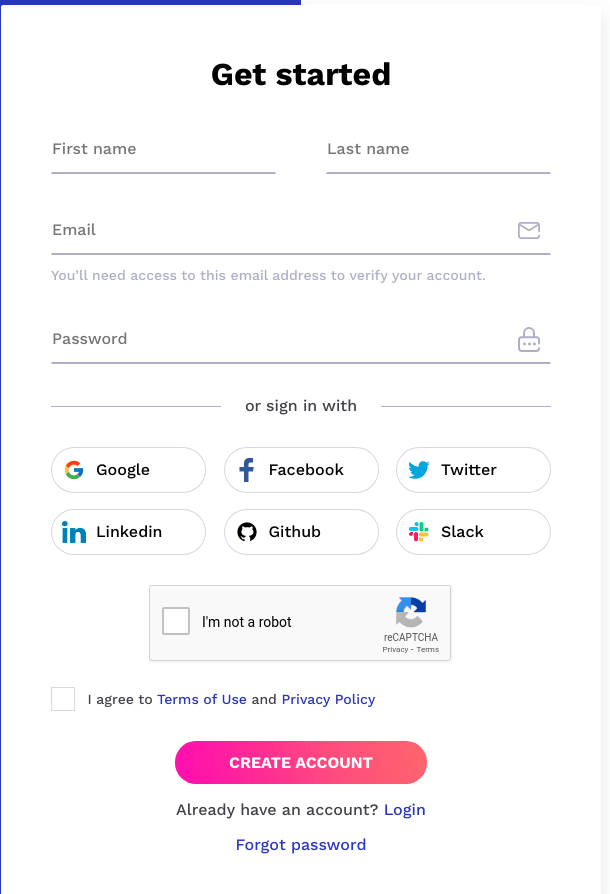Image resolution: width=610 pixels, height=894 pixels.
Task: Follow the Login link
Action: [x=405, y=810]
